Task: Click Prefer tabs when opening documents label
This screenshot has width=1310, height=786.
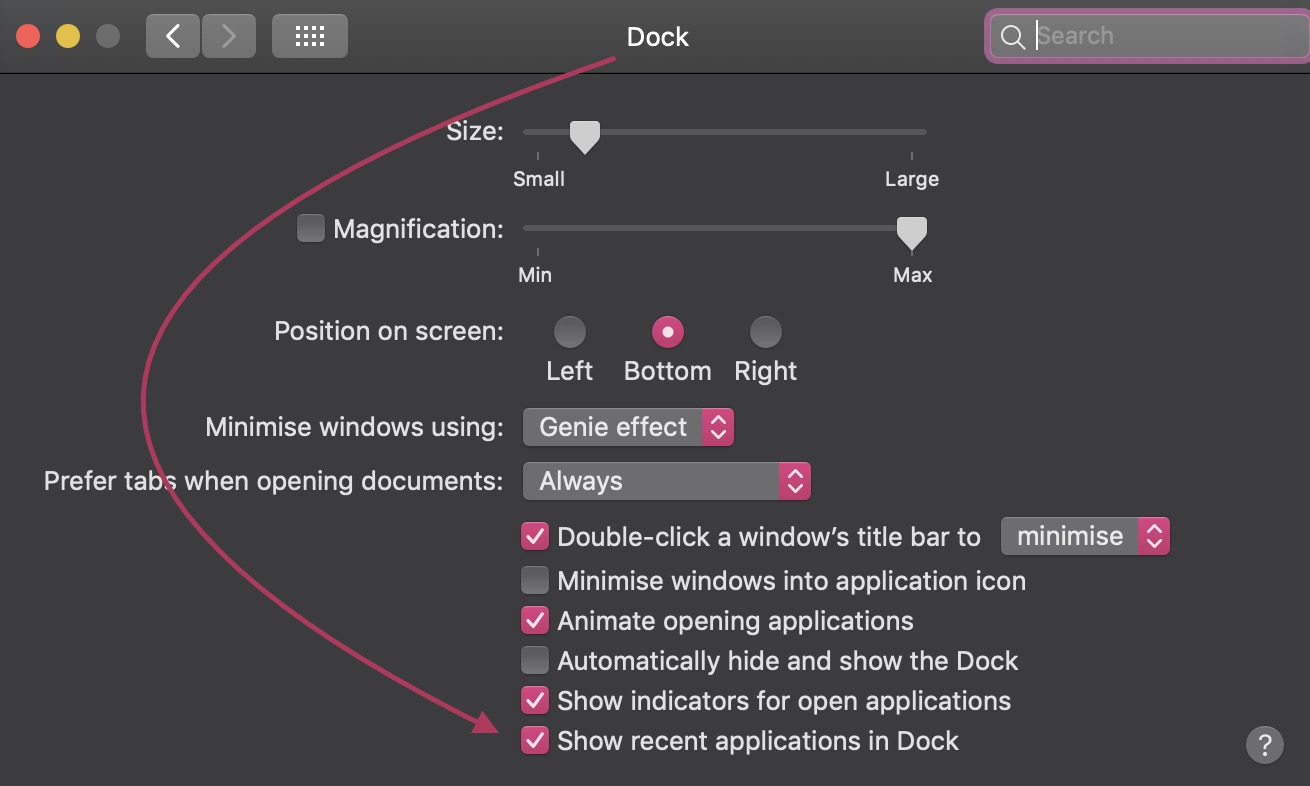Action: click(x=273, y=481)
